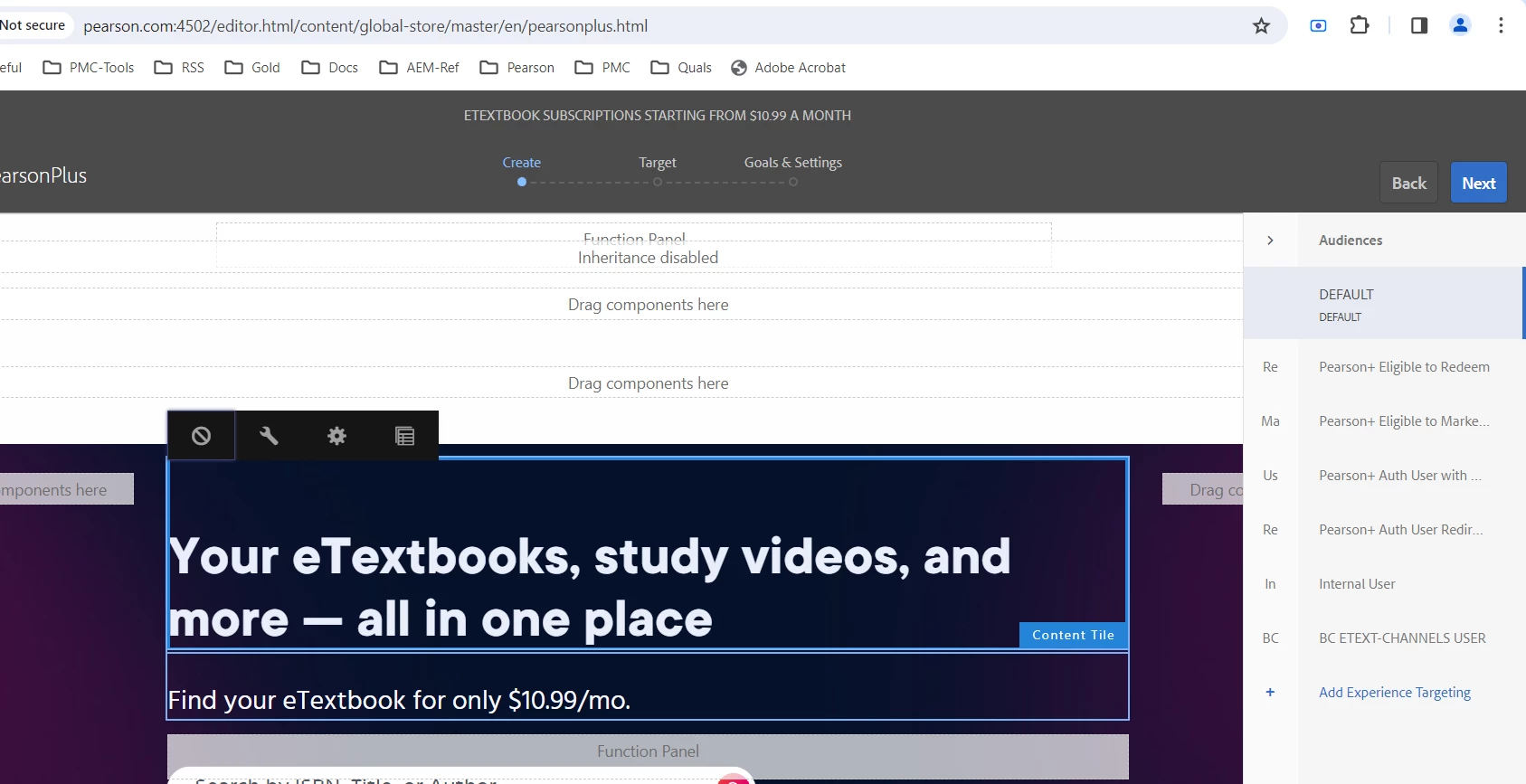Click first 'Drag components here' dropzone
This screenshot has width=1526, height=784.
621,304
